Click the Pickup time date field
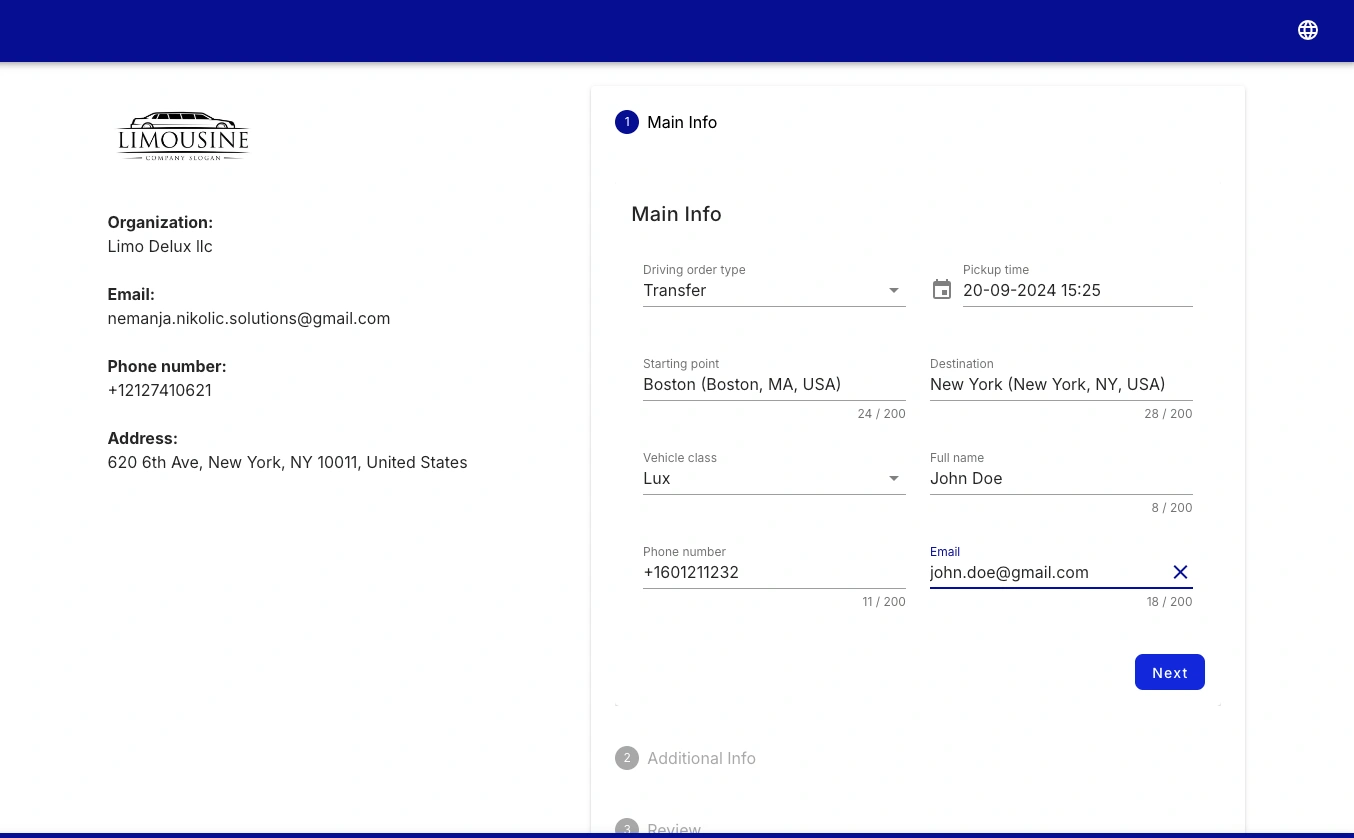The width and height of the screenshot is (1354, 838). point(1076,291)
